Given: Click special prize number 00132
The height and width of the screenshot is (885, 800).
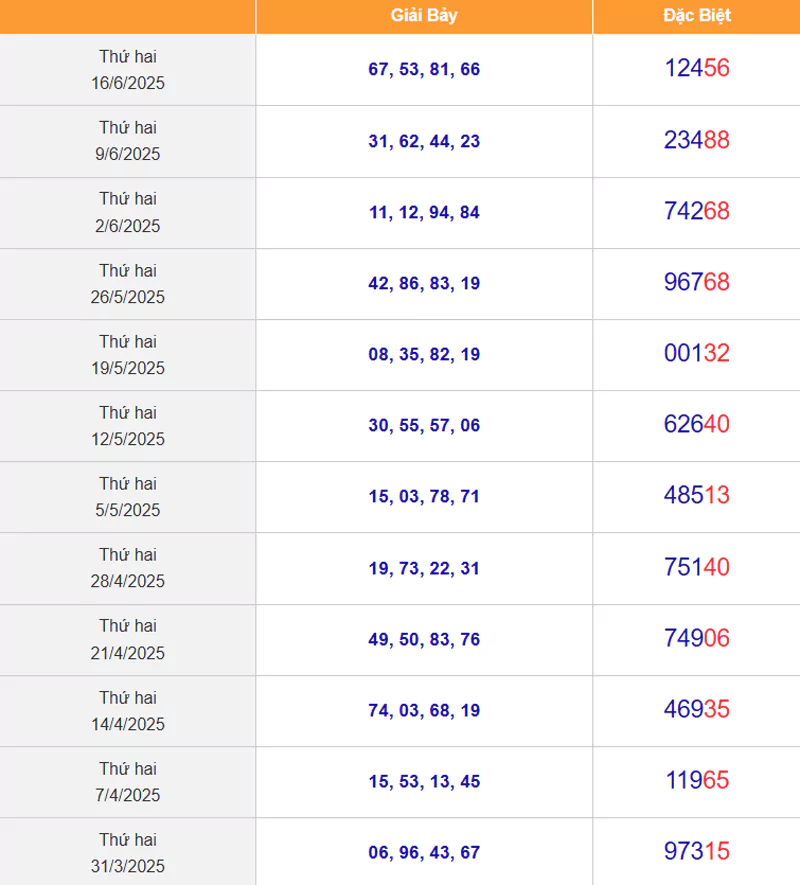Looking at the screenshot, I should [x=697, y=353].
